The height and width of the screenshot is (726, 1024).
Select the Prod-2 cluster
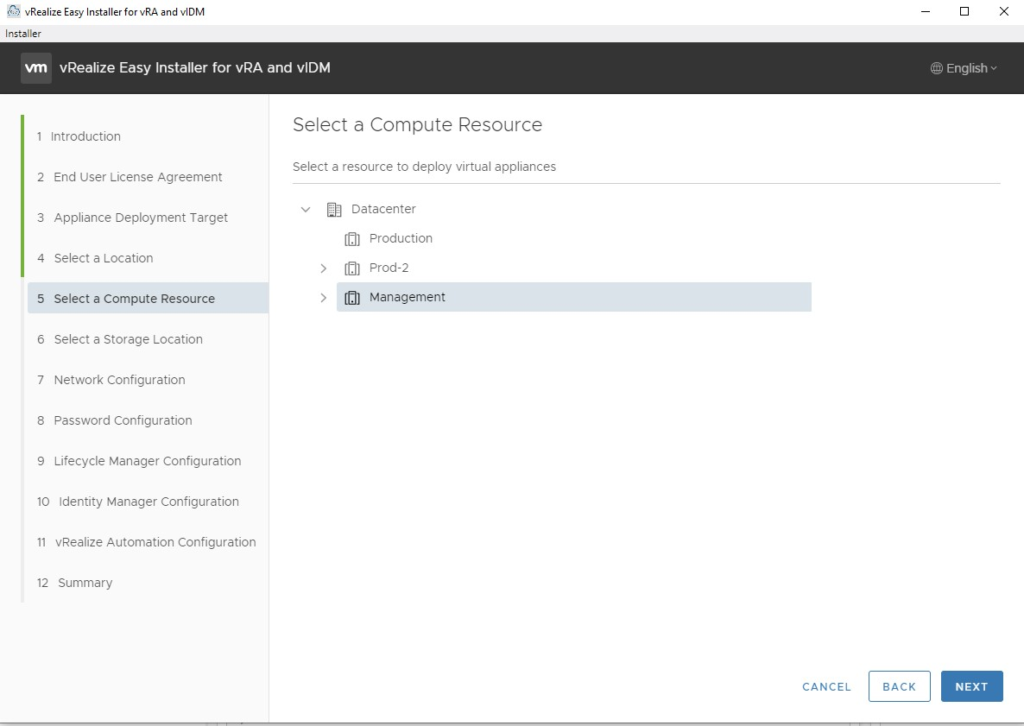point(389,268)
